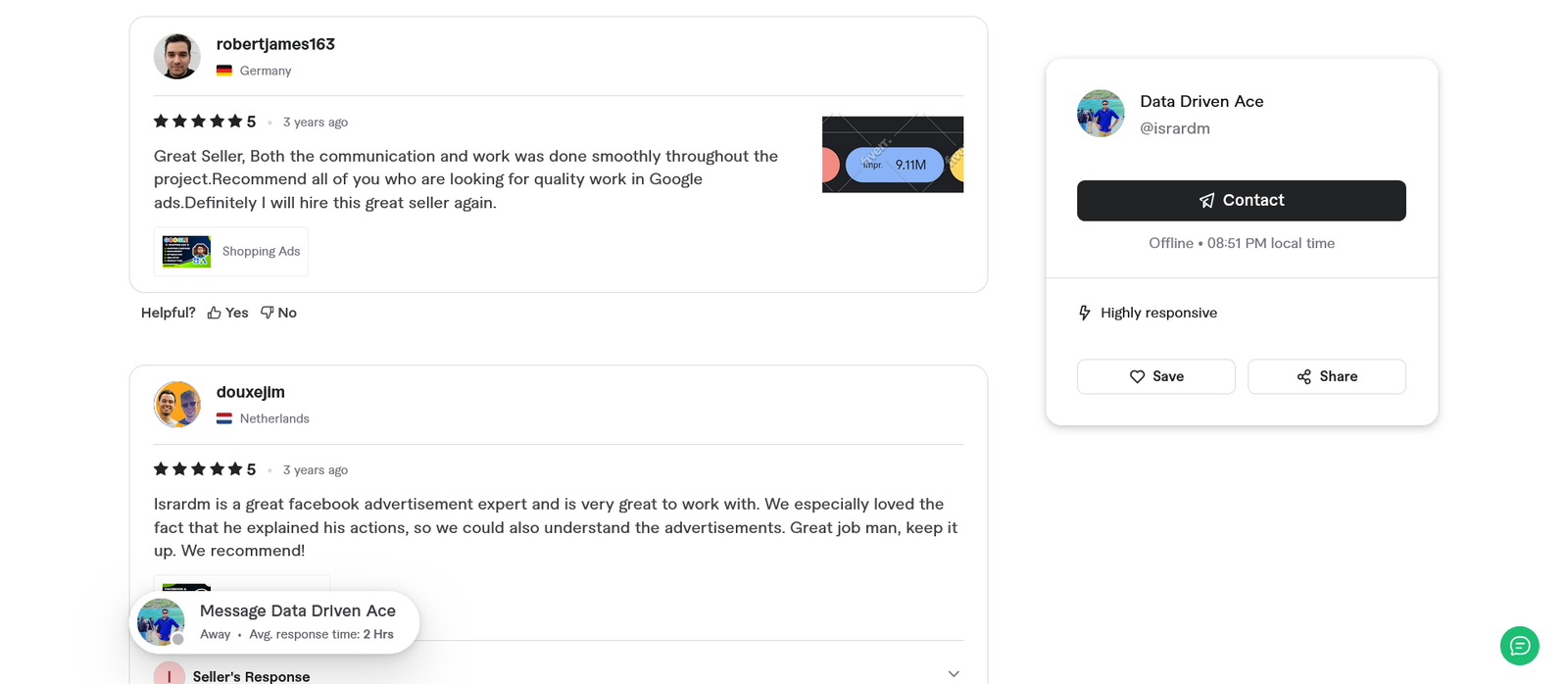
Task: Click the lightning bolt responsiveness icon
Action: (1084, 312)
